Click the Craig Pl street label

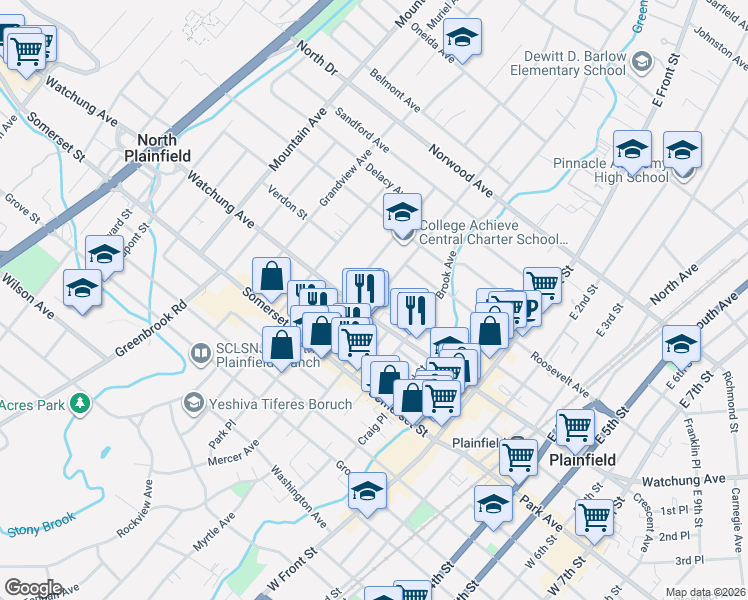373,429
